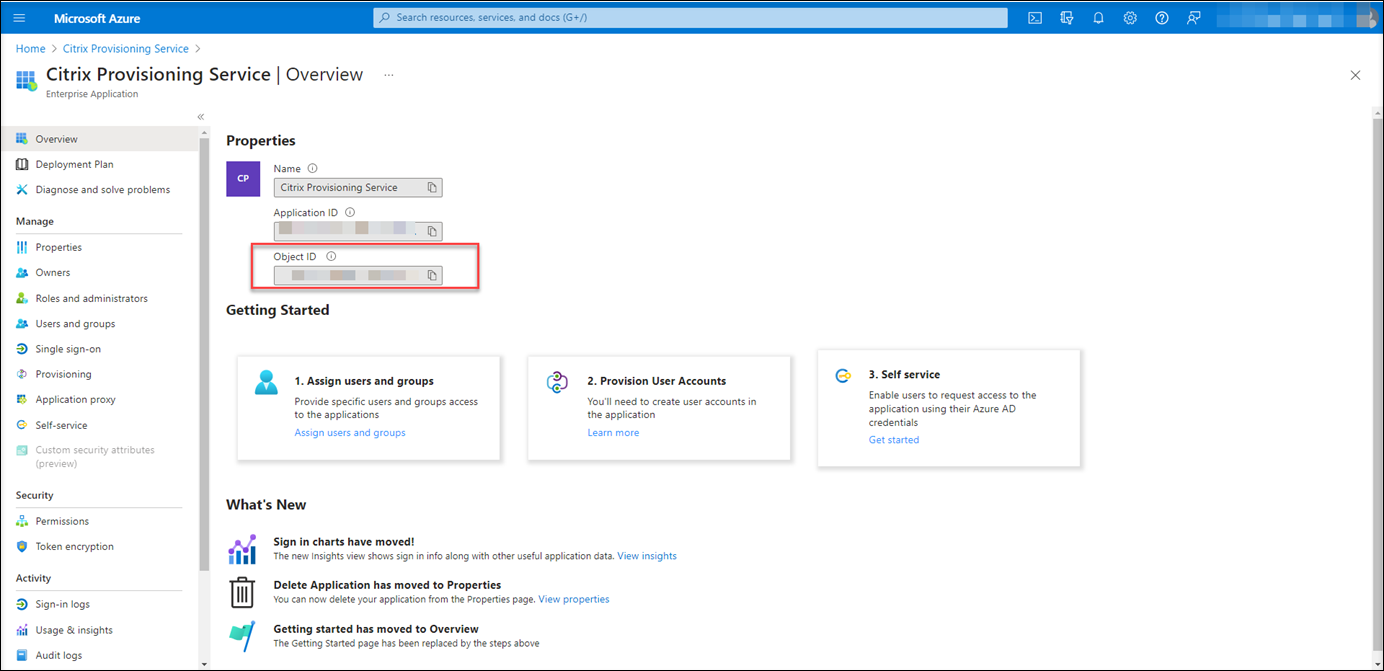Open Cloud Shell from the top bar
Screen dimensions: 1384x671
pyautogui.click(x=1036, y=18)
